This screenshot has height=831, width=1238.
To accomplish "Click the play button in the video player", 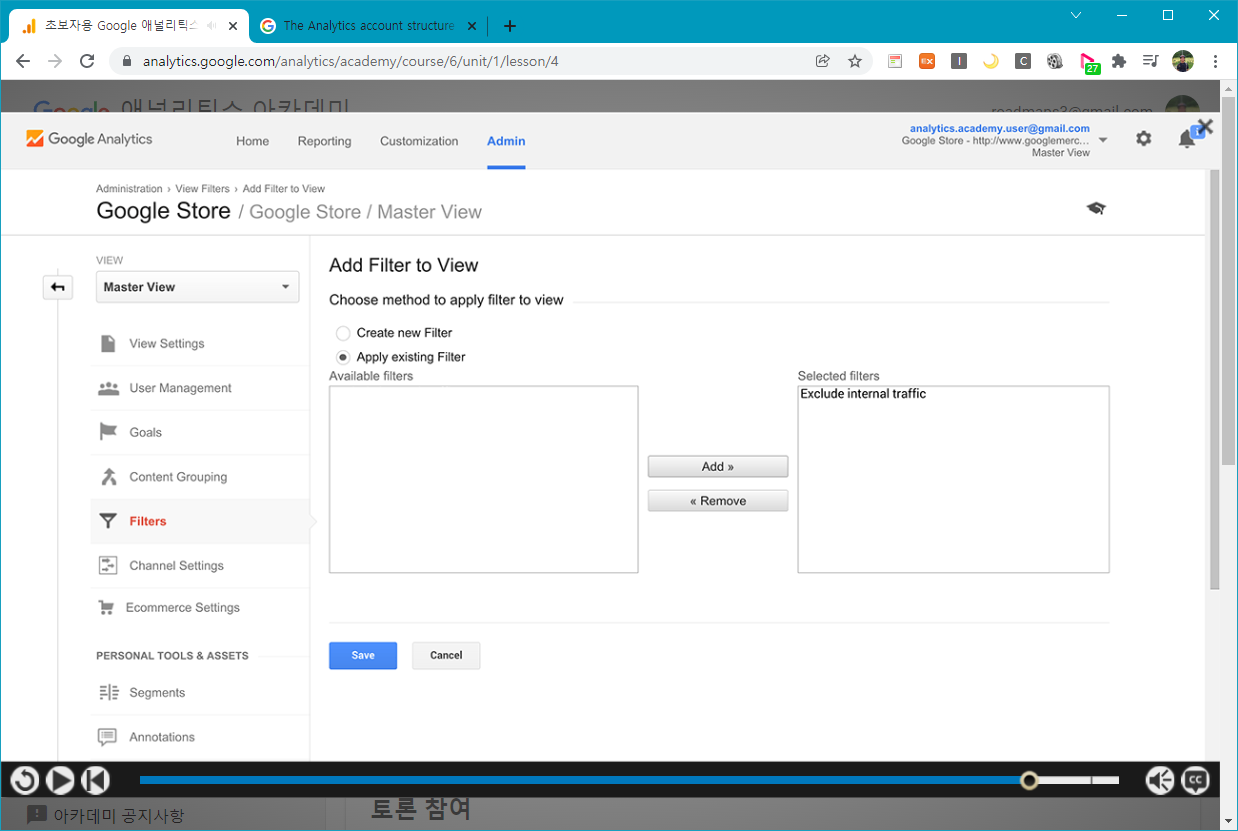I will (60, 780).
